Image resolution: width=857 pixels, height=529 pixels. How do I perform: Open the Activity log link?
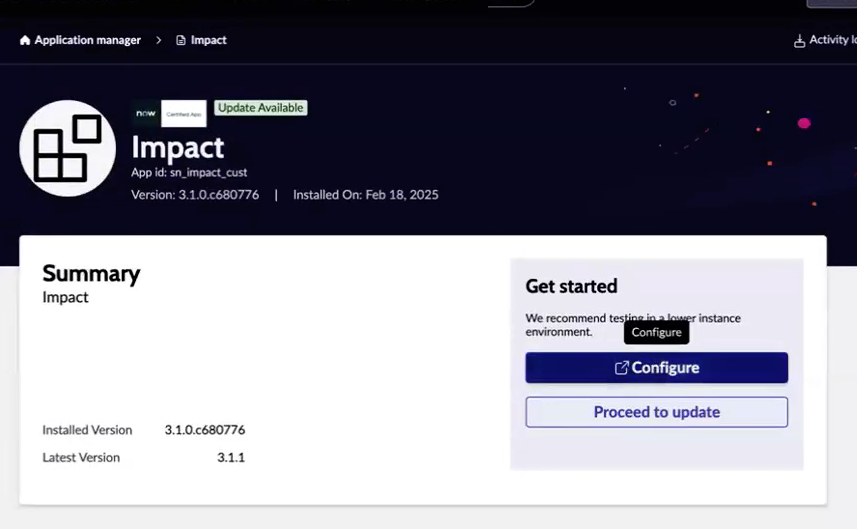click(833, 39)
